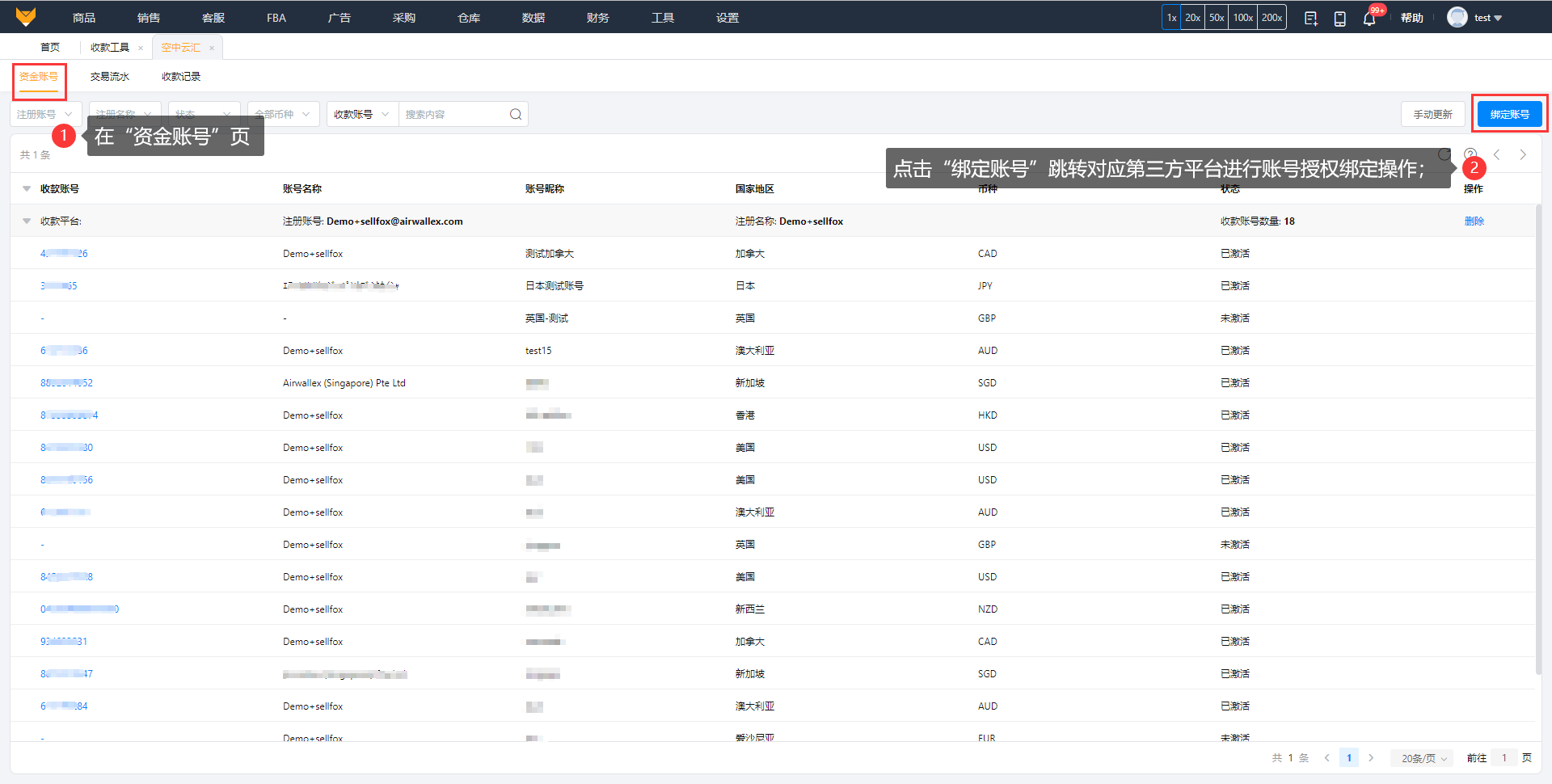Click the SellFox logo icon
Screen dimensions: 1552x784
coord(26,17)
